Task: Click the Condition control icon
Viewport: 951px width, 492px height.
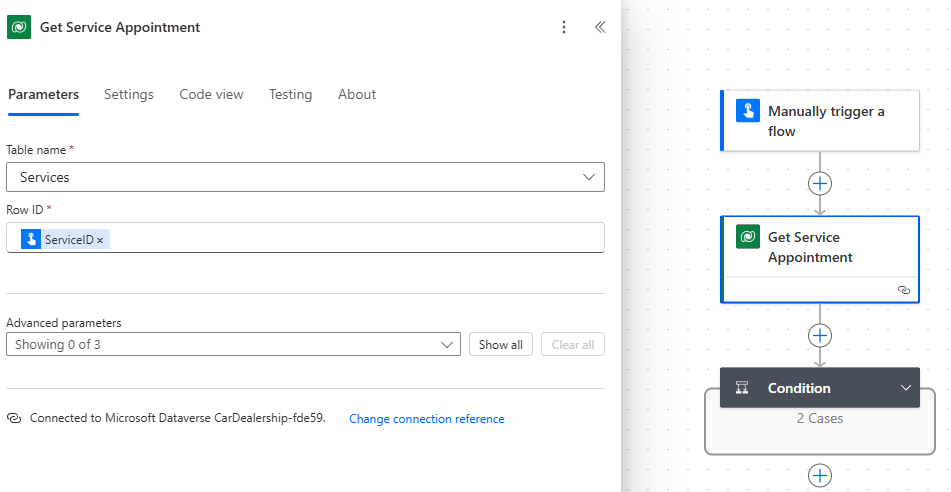Action: tap(742, 388)
